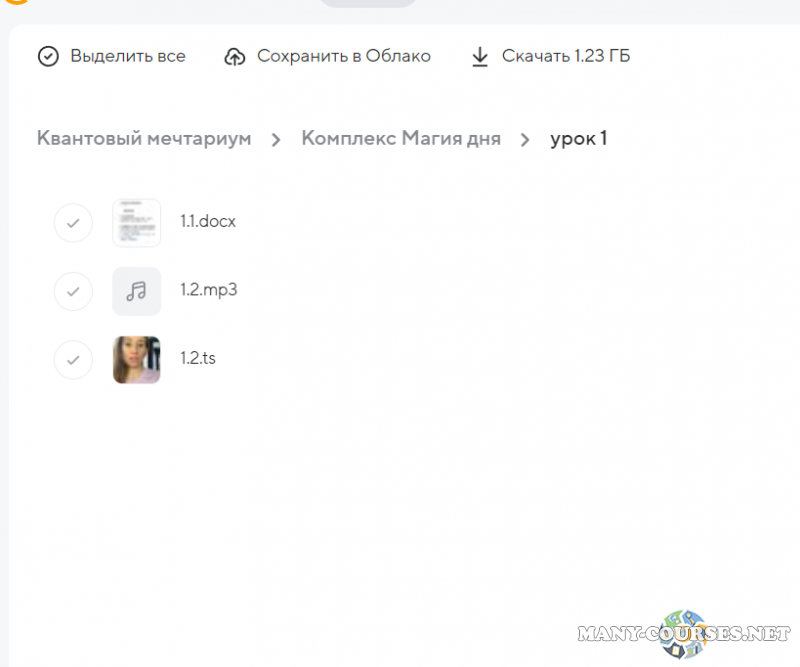Tick the checkbox for 1.1.docx
The image size is (800, 667).
[73, 223]
